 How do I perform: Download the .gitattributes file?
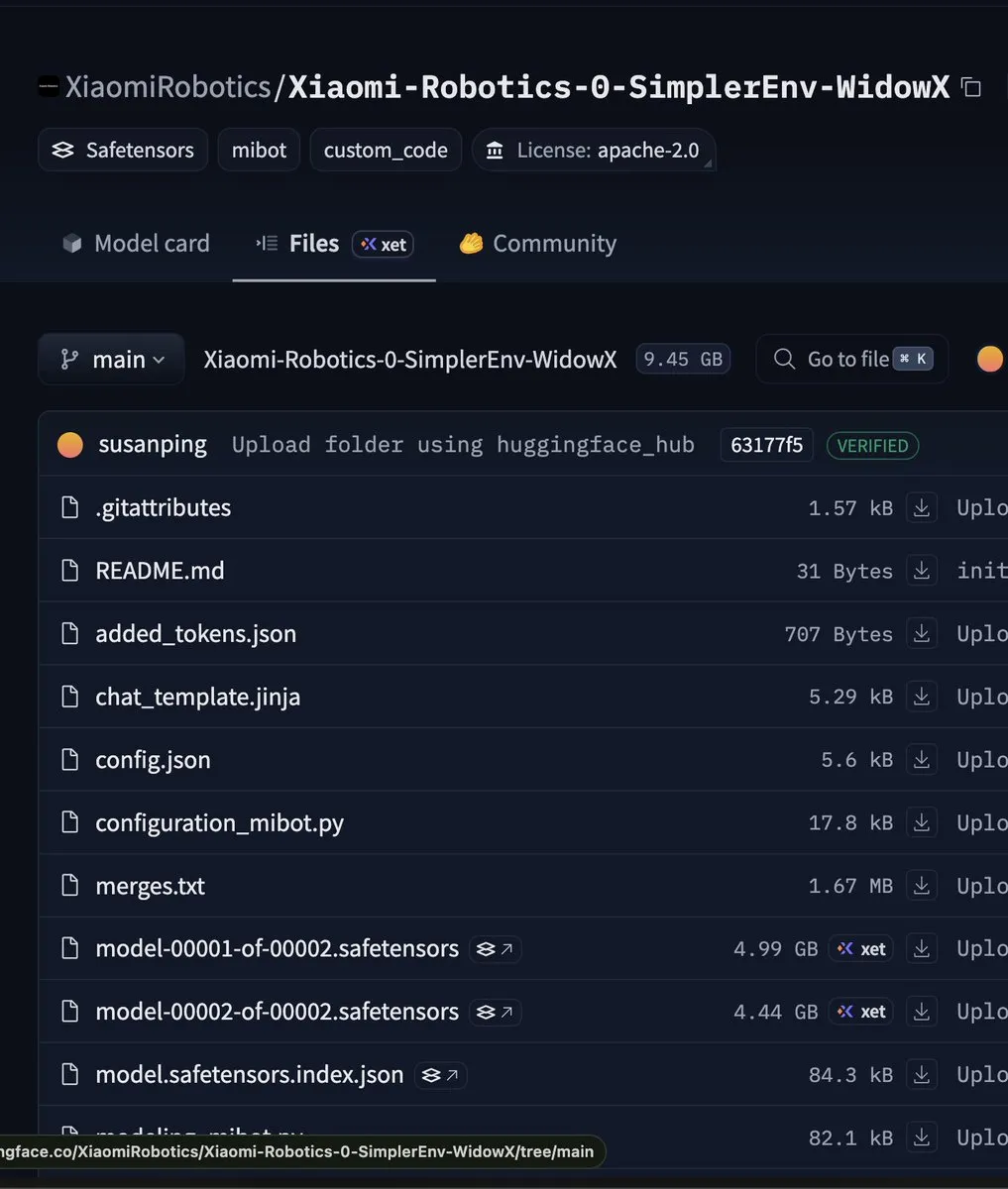pyautogui.click(x=922, y=508)
